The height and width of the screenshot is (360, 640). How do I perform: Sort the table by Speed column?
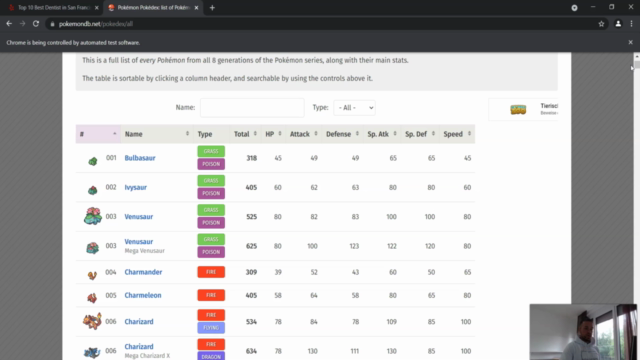coord(457,134)
